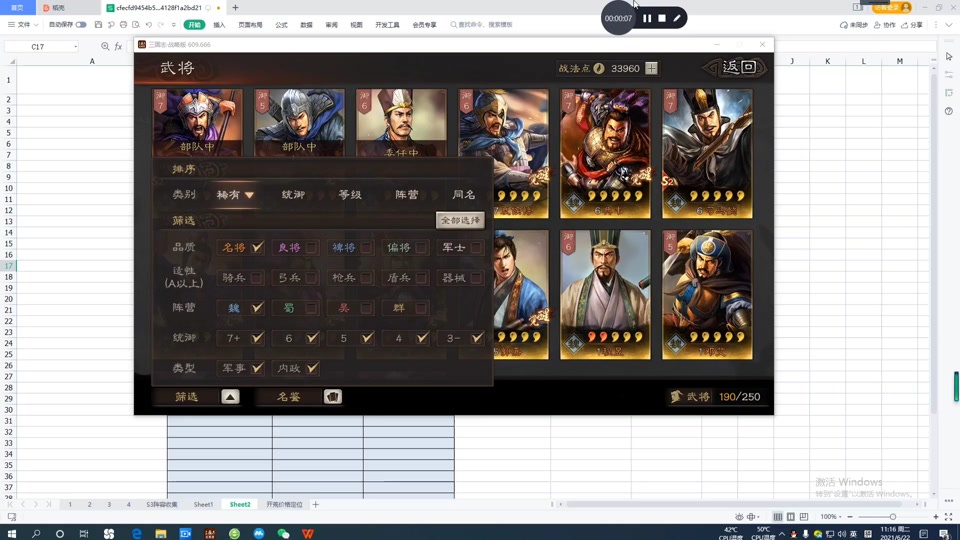This screenshot has height=540, width=960.
Task: Switch to the 页面布局 ribbon tab
Action: [x=250, y=25]
